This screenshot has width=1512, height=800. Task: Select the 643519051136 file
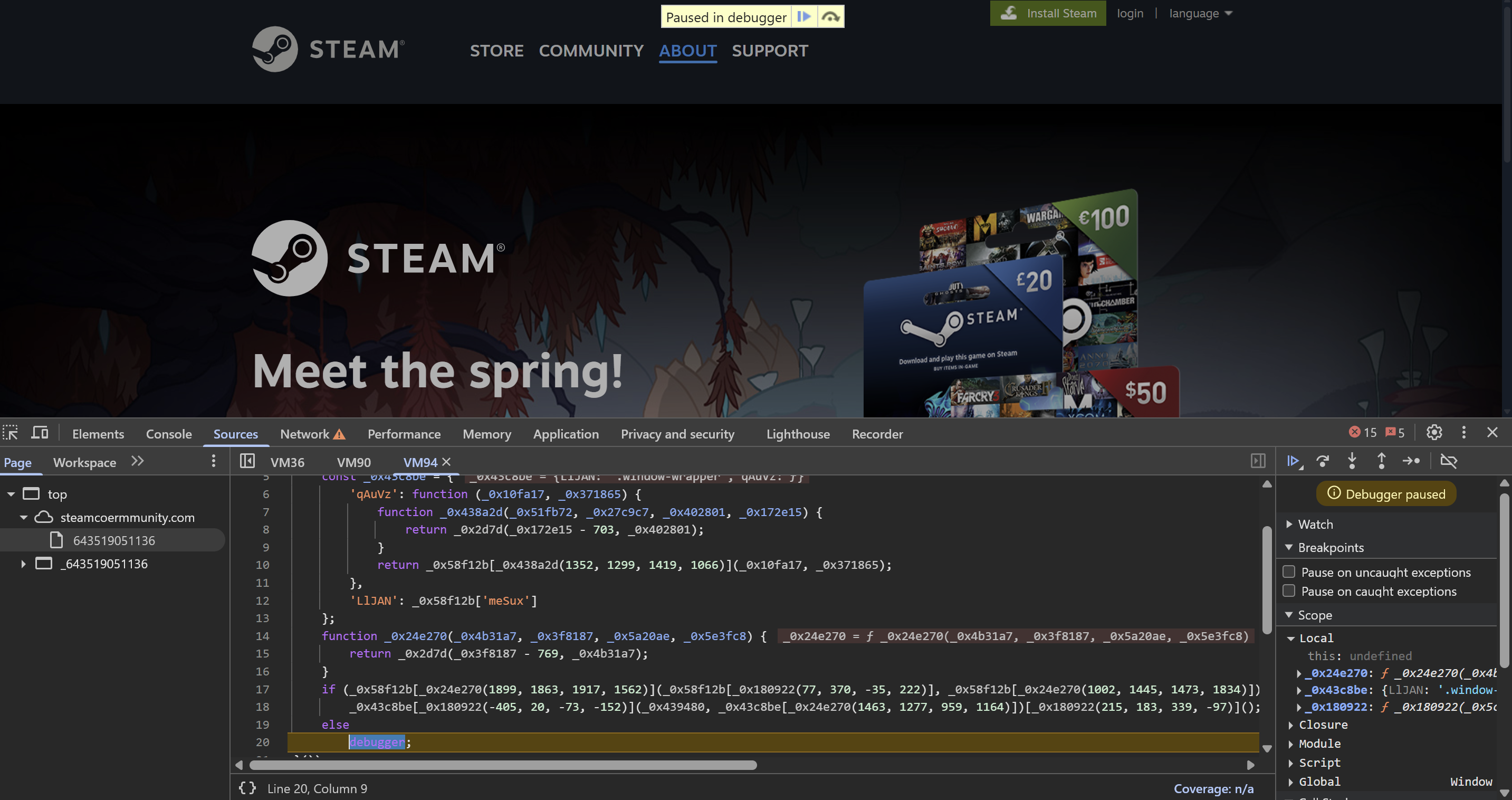pyautogui.click(x=114, y=540)
